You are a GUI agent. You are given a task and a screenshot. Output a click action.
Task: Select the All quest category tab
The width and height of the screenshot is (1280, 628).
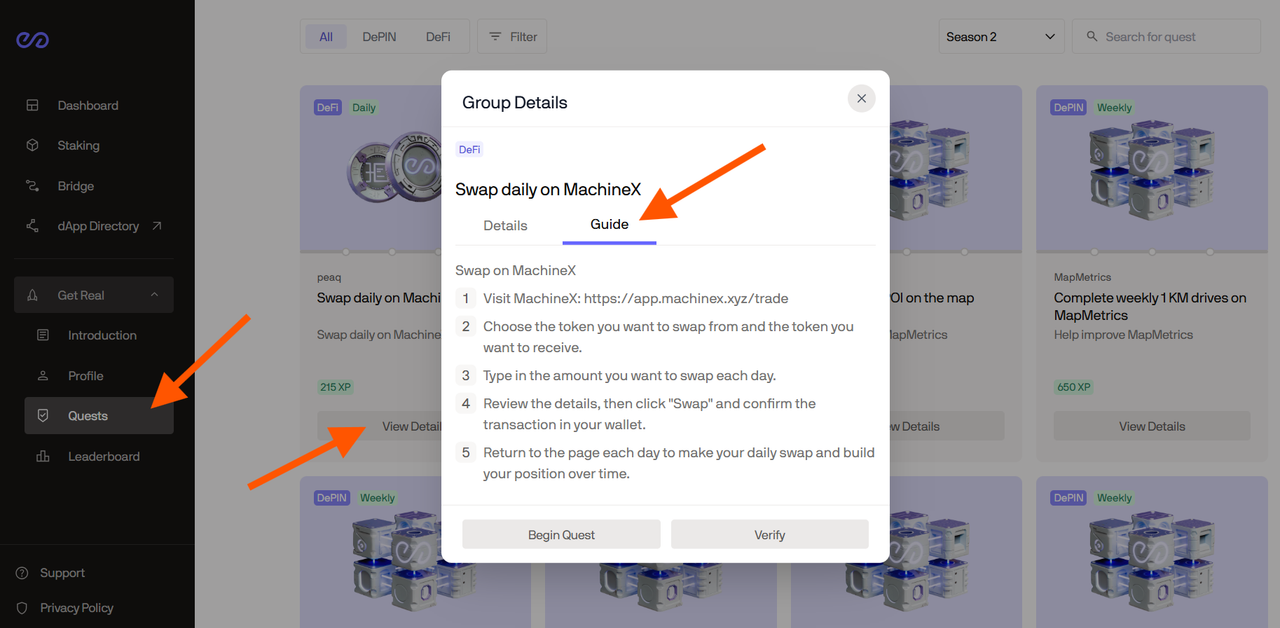(326, 37)
